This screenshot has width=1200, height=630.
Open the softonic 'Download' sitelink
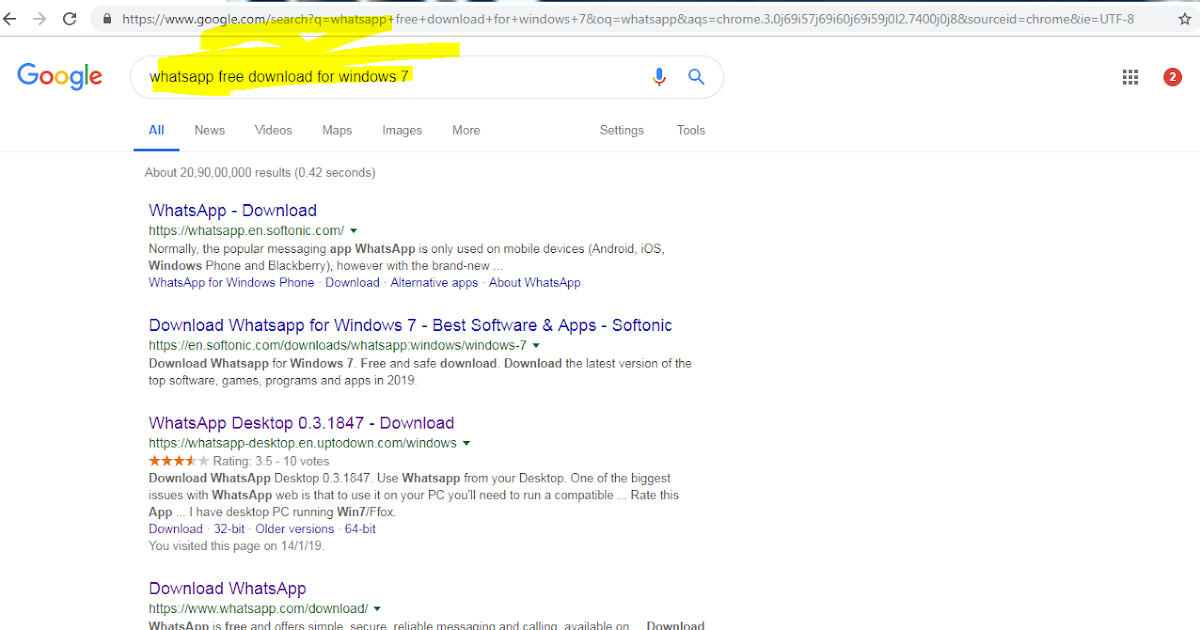coord(352,283)
